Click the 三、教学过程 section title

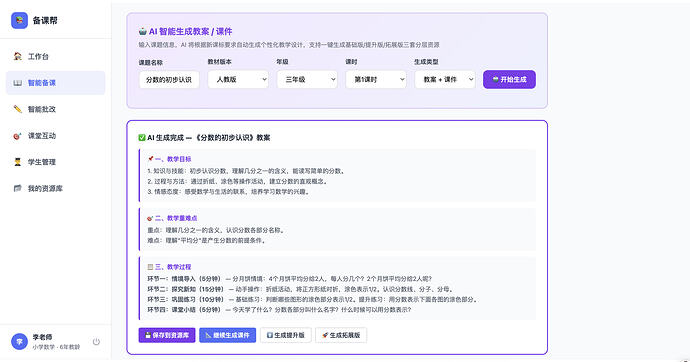173,267
